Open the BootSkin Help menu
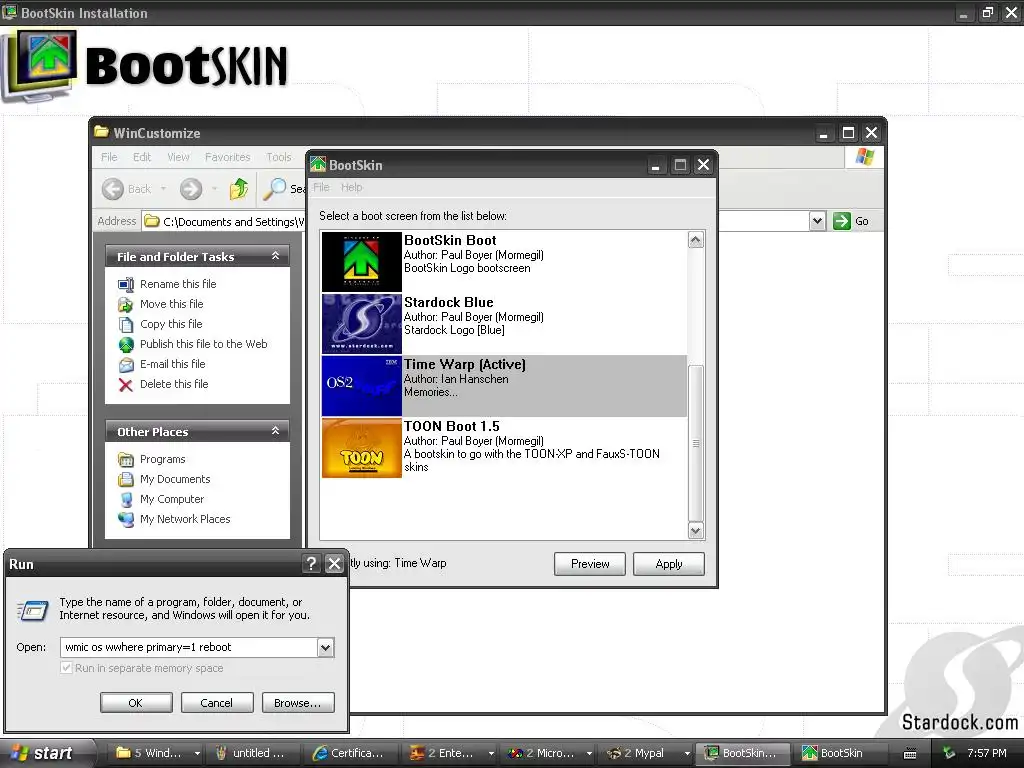Screen dimensions: 1024x768 coord(351,187)
